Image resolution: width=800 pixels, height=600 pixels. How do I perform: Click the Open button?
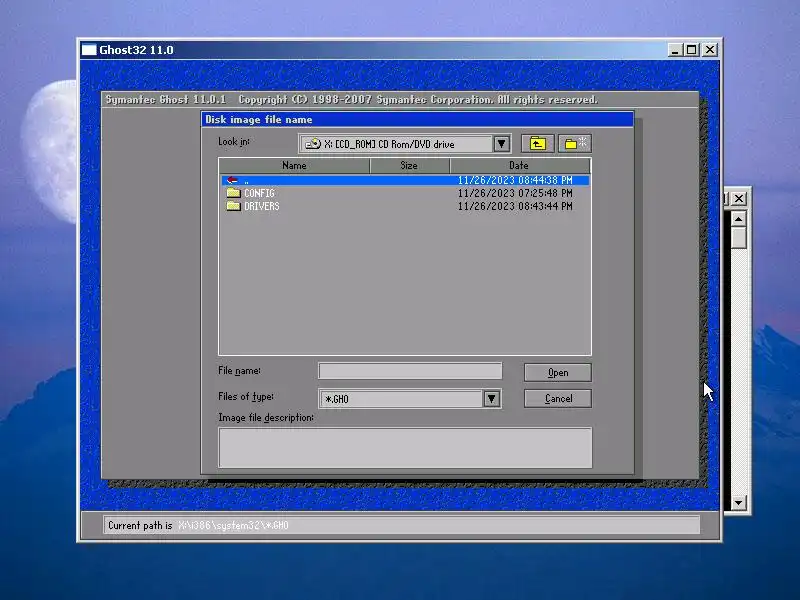click(558, 372)
